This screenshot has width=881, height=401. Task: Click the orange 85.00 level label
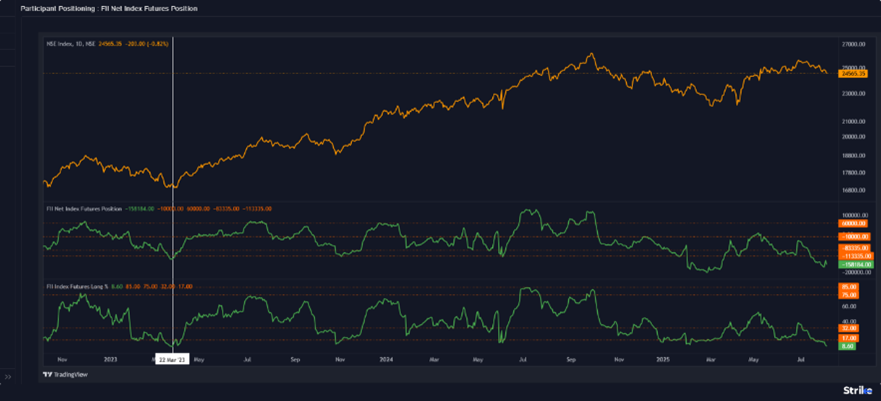click(850, 287)
